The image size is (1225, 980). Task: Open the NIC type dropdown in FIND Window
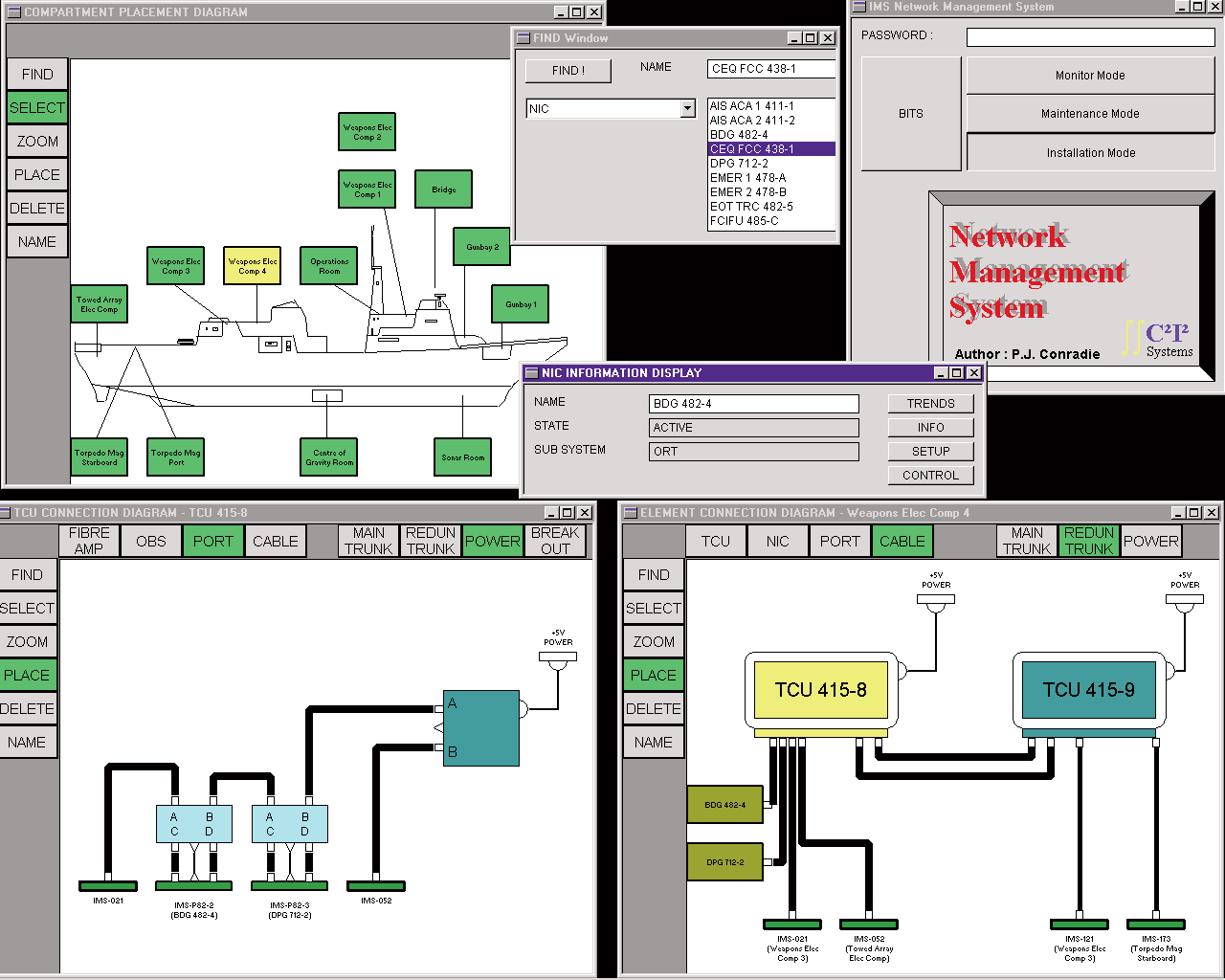click(x=687, y=109)
